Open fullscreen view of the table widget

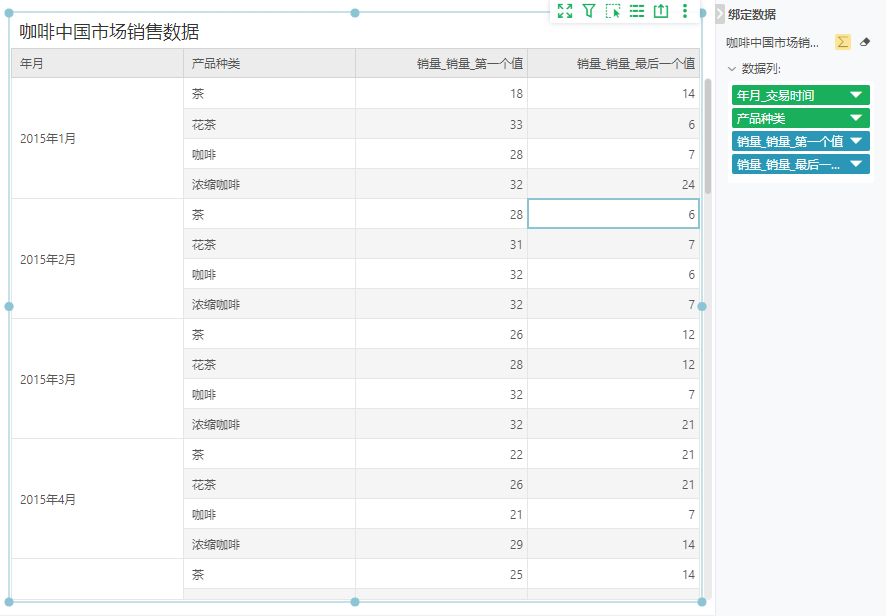coord(564,11)
